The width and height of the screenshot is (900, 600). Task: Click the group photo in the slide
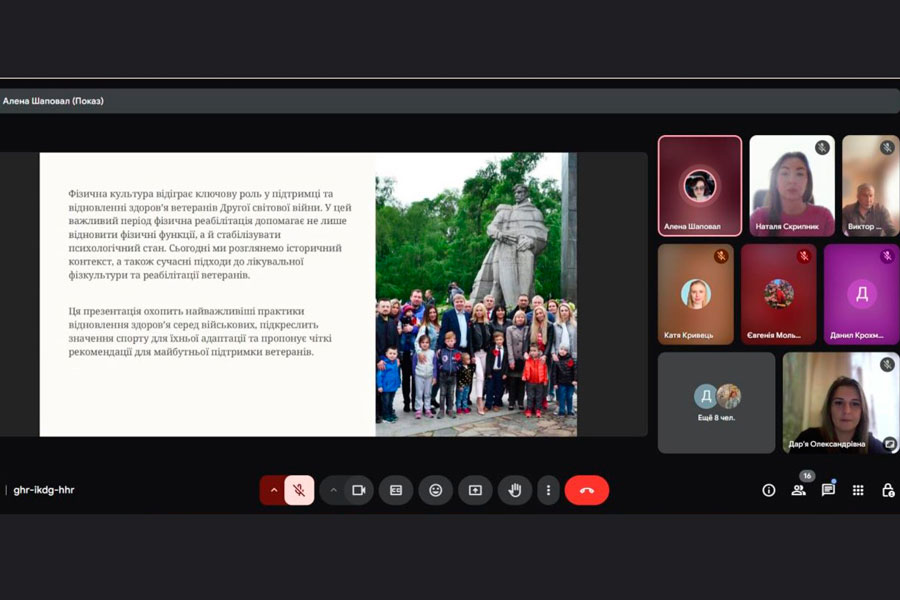pyautogui.click(x=476, y=295)
